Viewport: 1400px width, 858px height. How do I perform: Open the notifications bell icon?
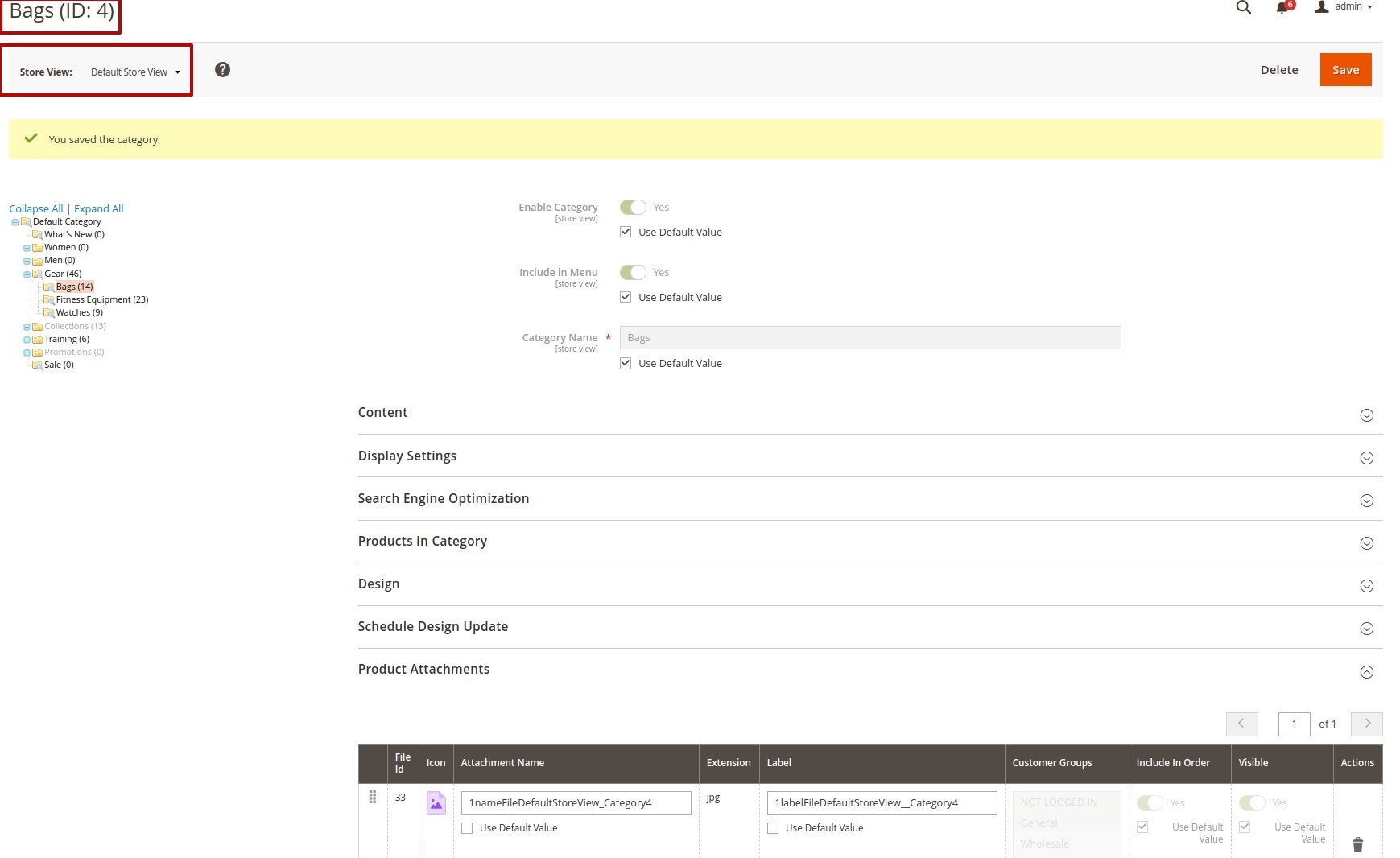(1282, 8)
